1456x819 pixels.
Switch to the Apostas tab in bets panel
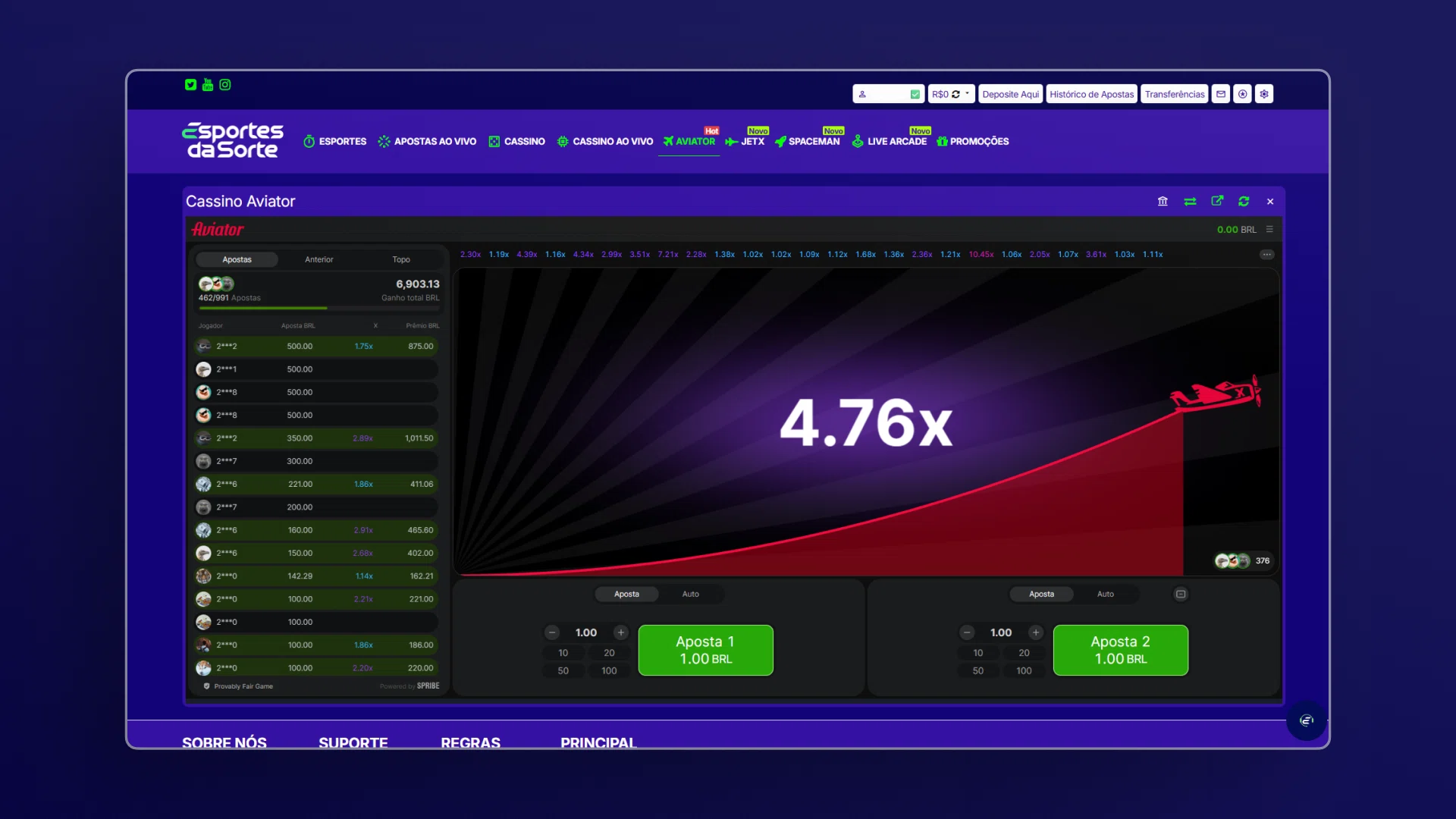237,259
